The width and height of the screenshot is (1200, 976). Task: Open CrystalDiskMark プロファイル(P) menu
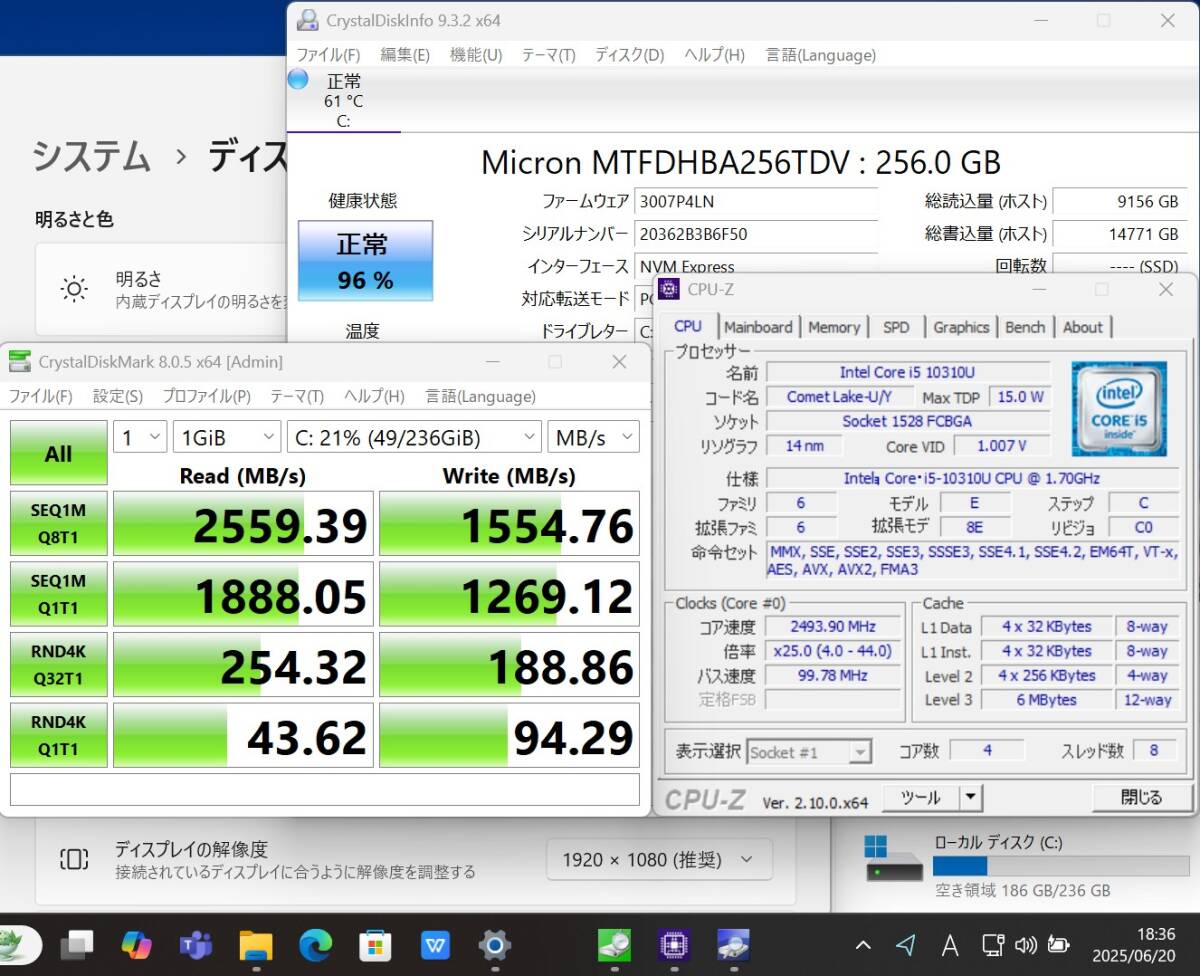tap(206, 396)
